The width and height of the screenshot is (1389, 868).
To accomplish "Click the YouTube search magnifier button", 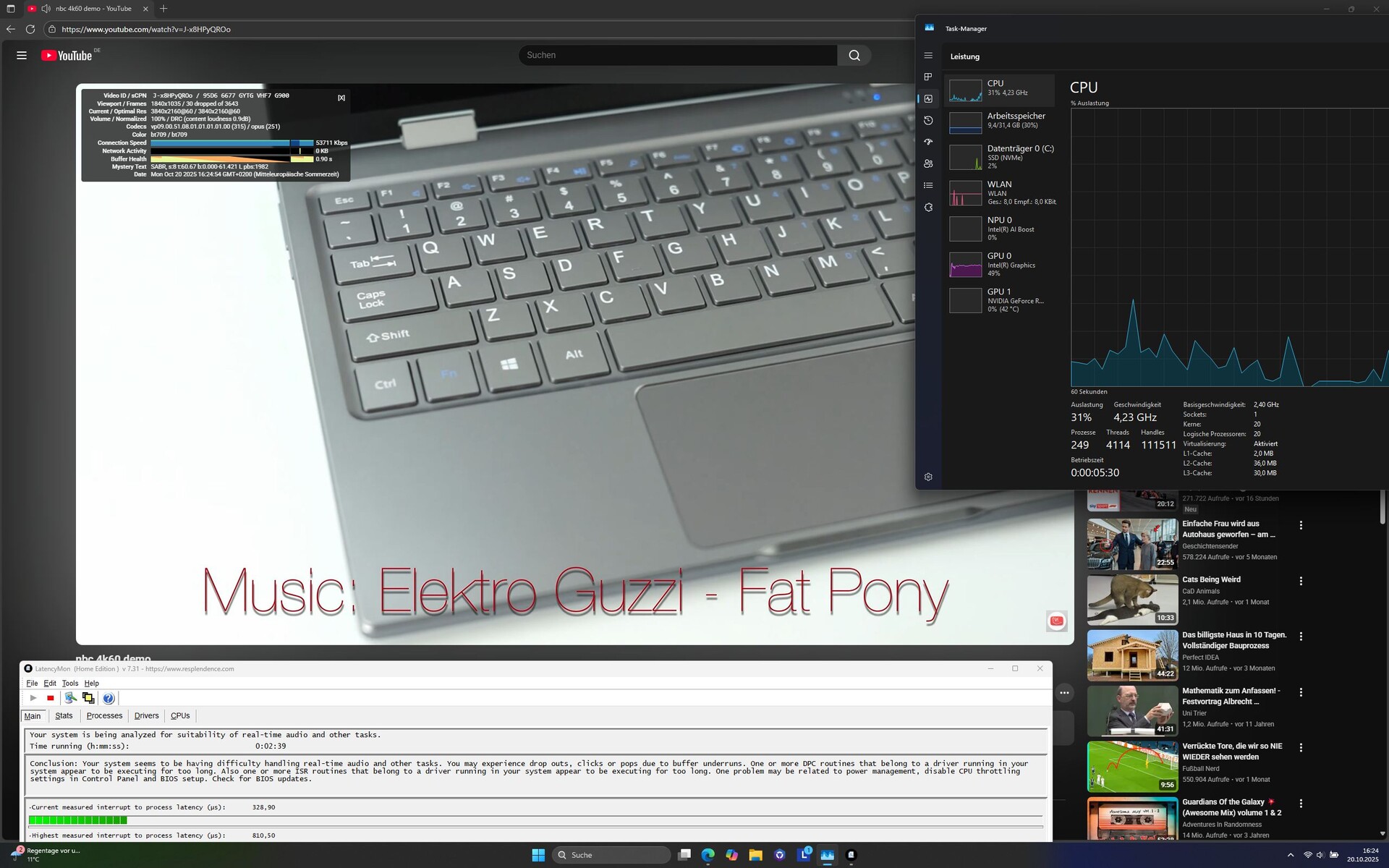I will click(854, 56).
